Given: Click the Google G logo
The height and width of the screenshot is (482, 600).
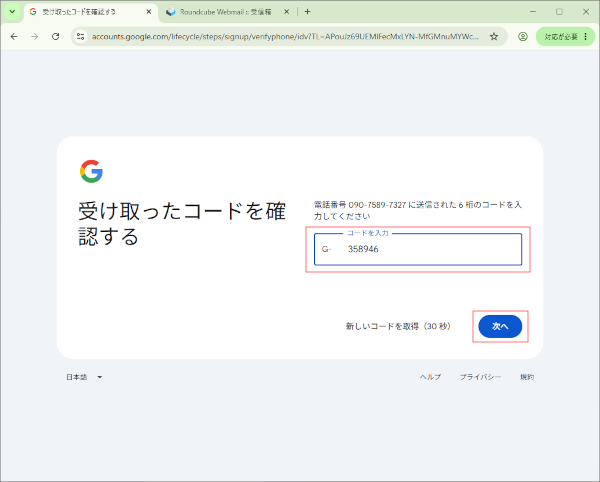Looking at the screenshot, I should click(91, 171).
